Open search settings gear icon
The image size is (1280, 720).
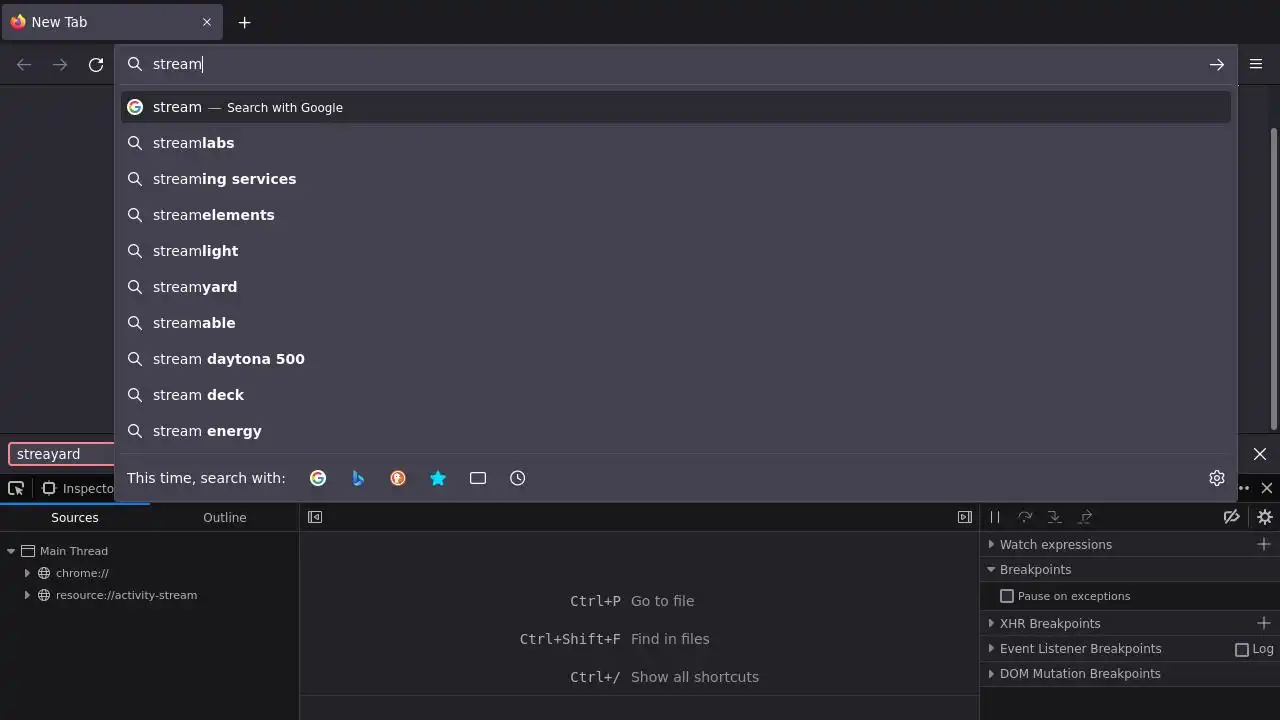click(x=1217, y=478)
